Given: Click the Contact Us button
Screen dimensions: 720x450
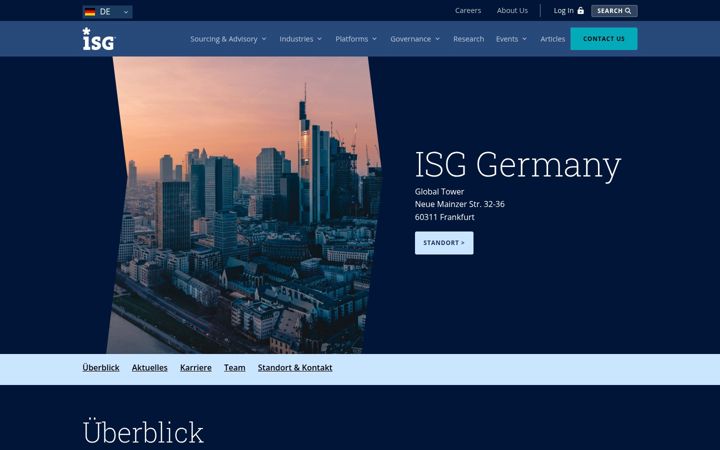Looking at the screenshot, I should [x=604, y=39].
